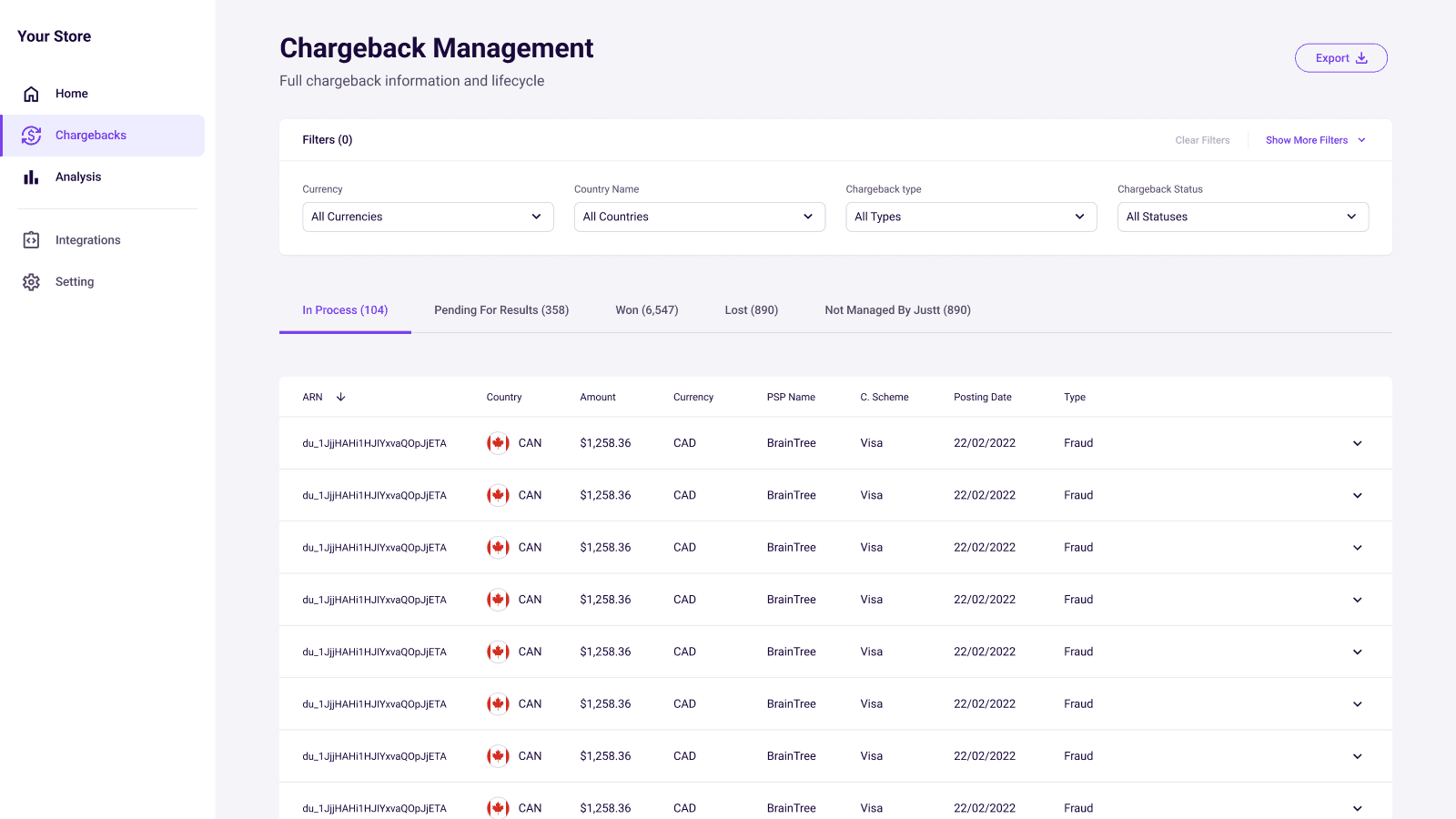Open the All Types chargeback dropdown
The height and width of the screenshot is (819, 1456).
(x=971, y=217)
